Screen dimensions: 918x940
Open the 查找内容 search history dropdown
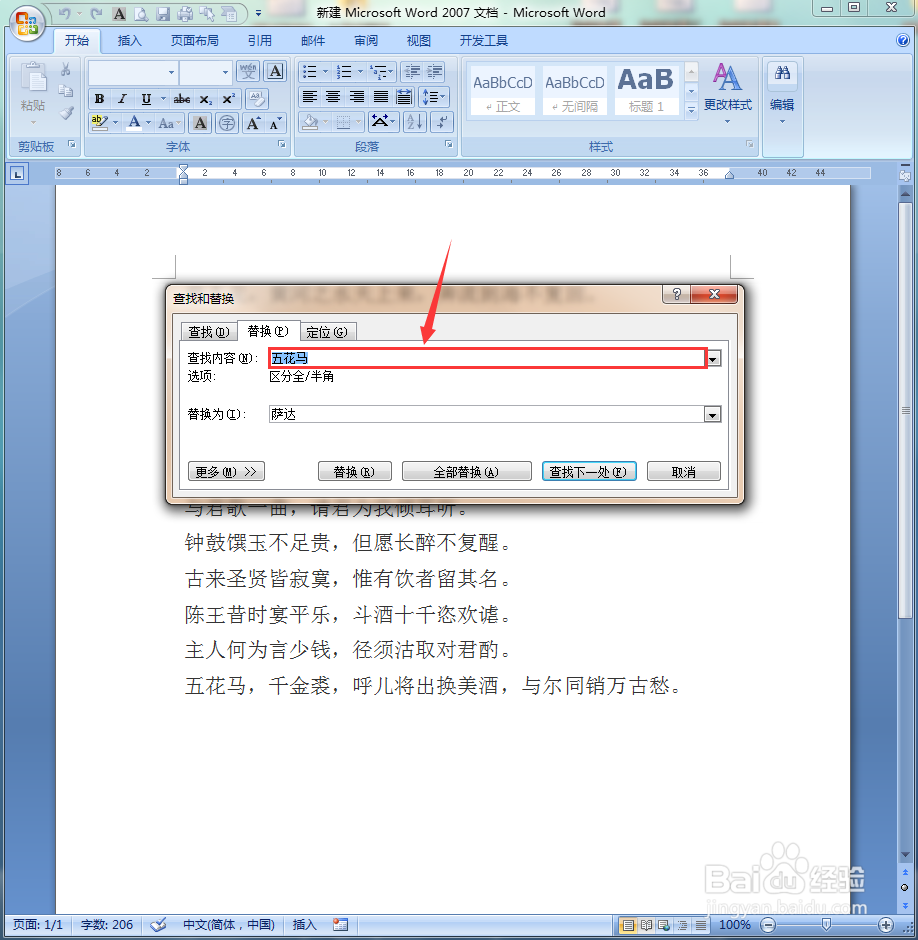[x=712, y=358]
